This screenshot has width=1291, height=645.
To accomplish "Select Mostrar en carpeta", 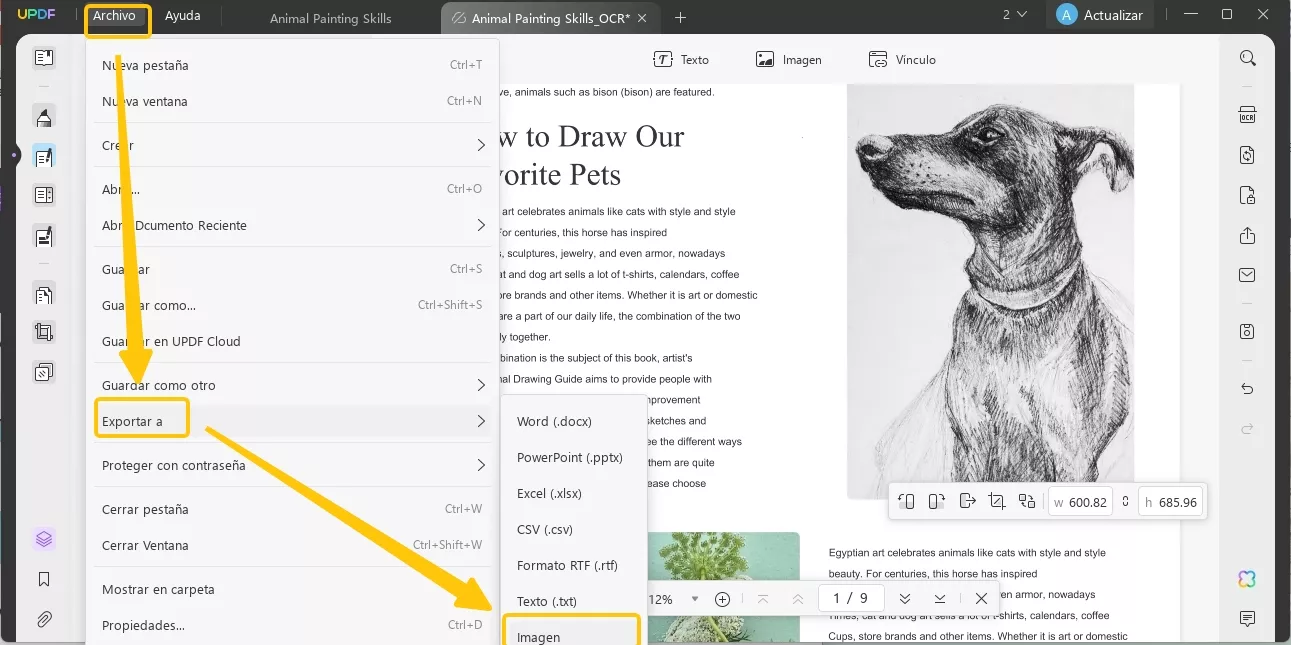I will 292,589.
